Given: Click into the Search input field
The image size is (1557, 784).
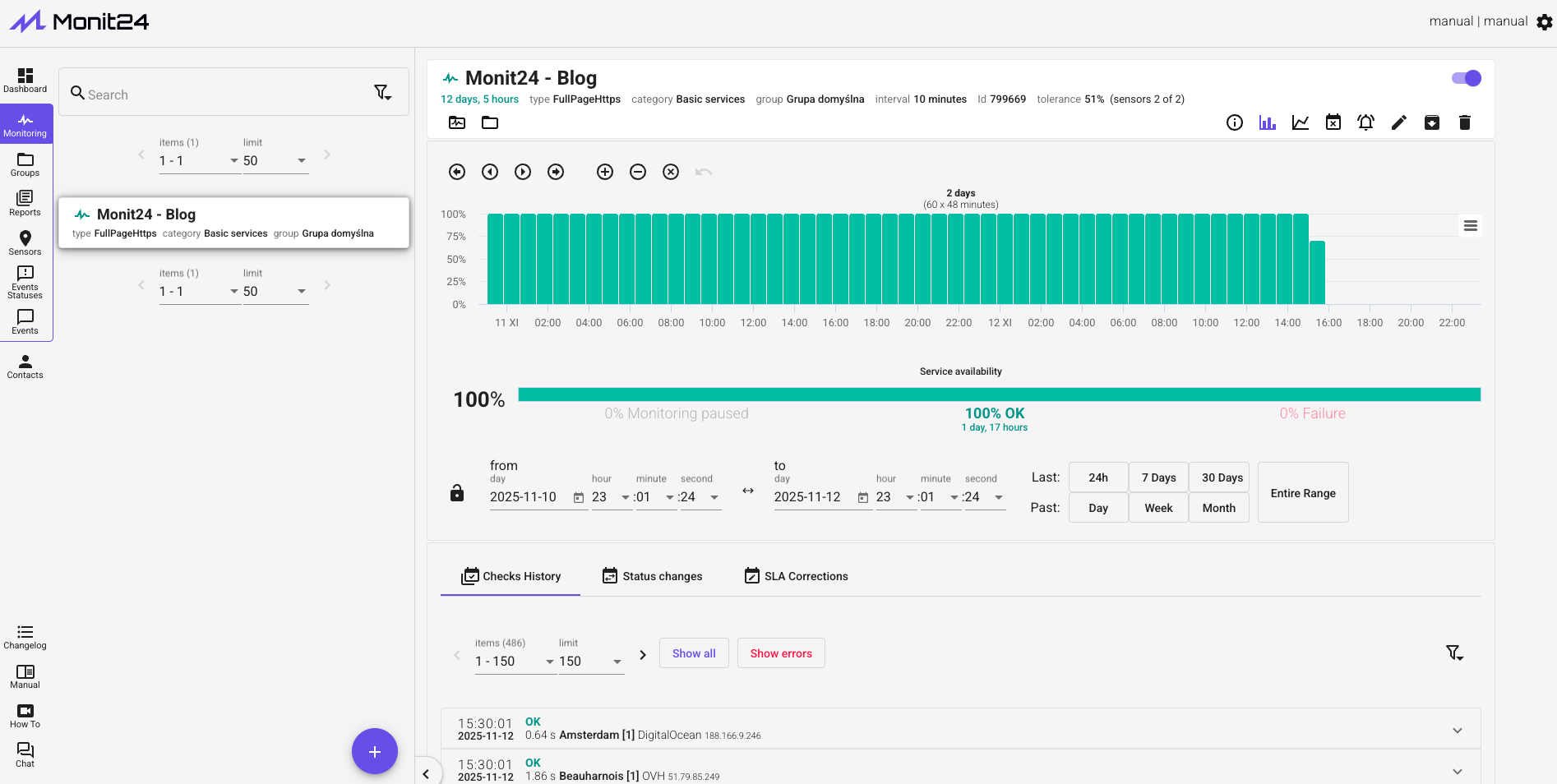Looking at the screenshot, I should (x=222, y=95).
